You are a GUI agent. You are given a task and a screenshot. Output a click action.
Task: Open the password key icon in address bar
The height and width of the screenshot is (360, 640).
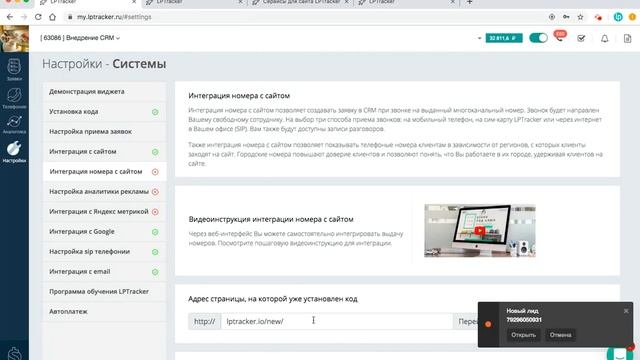pyautogui.click(x=566, y=17)
